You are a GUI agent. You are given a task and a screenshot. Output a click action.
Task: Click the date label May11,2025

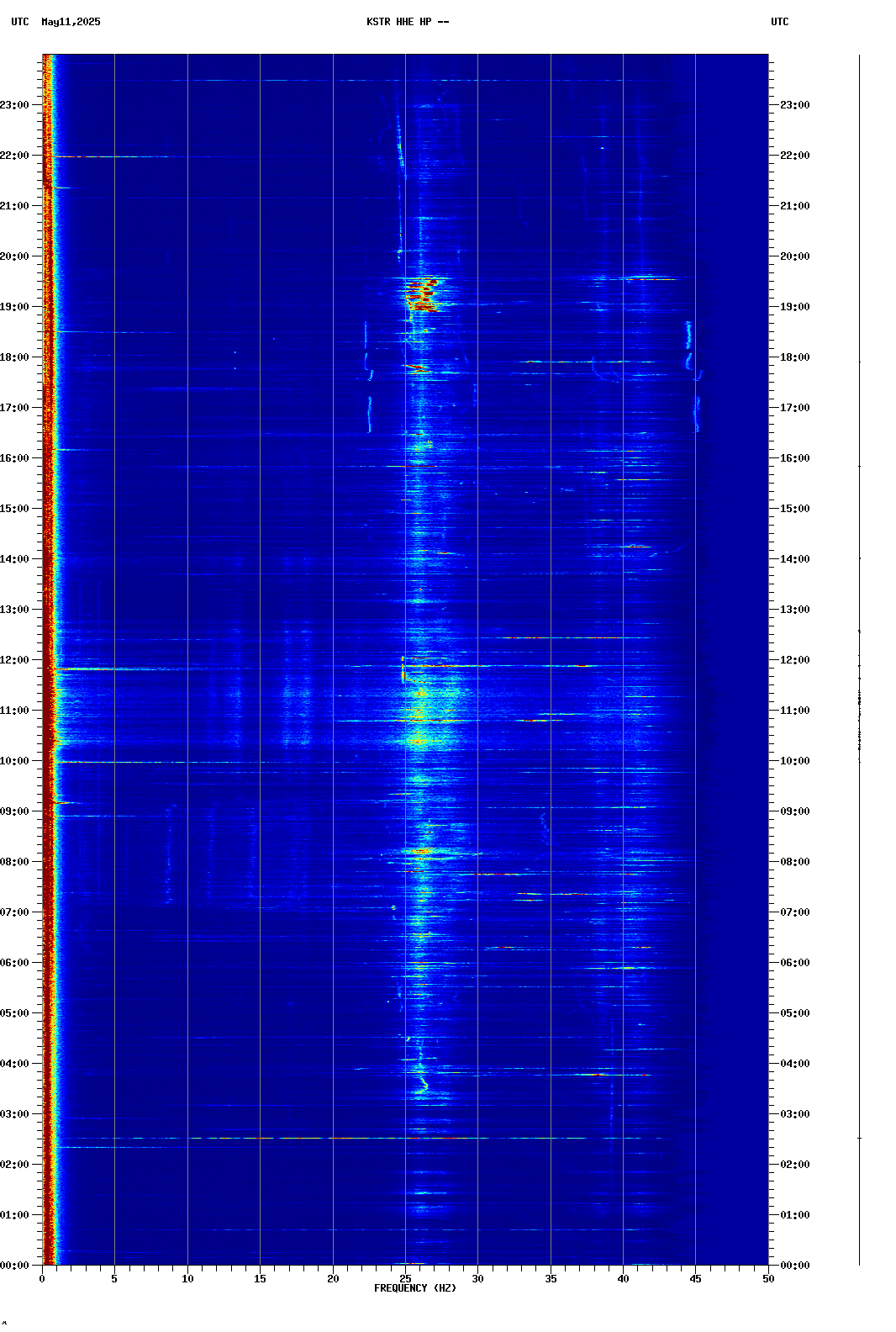[71, 22]
